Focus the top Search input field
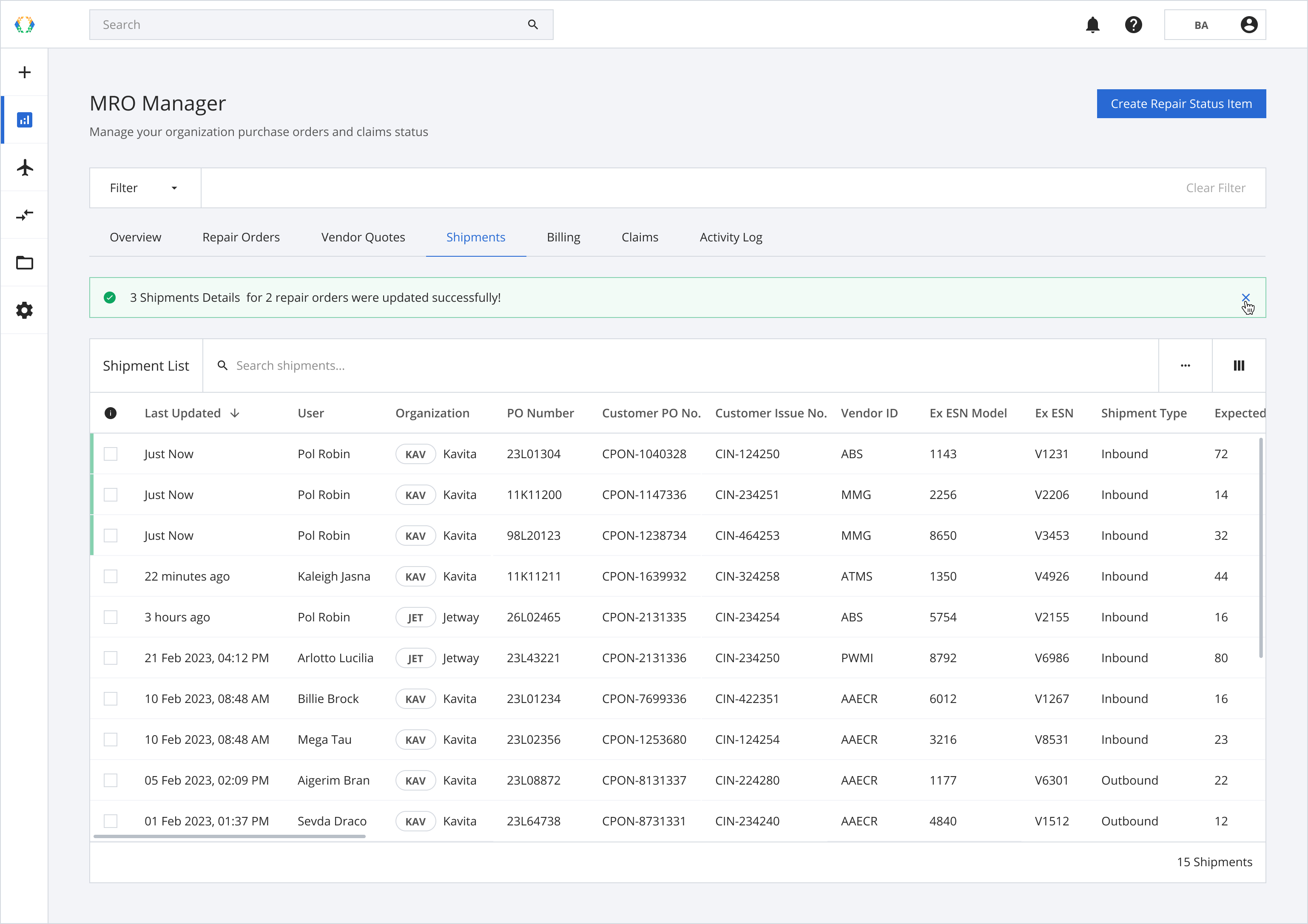The image size is (1308, 924). 321,25
